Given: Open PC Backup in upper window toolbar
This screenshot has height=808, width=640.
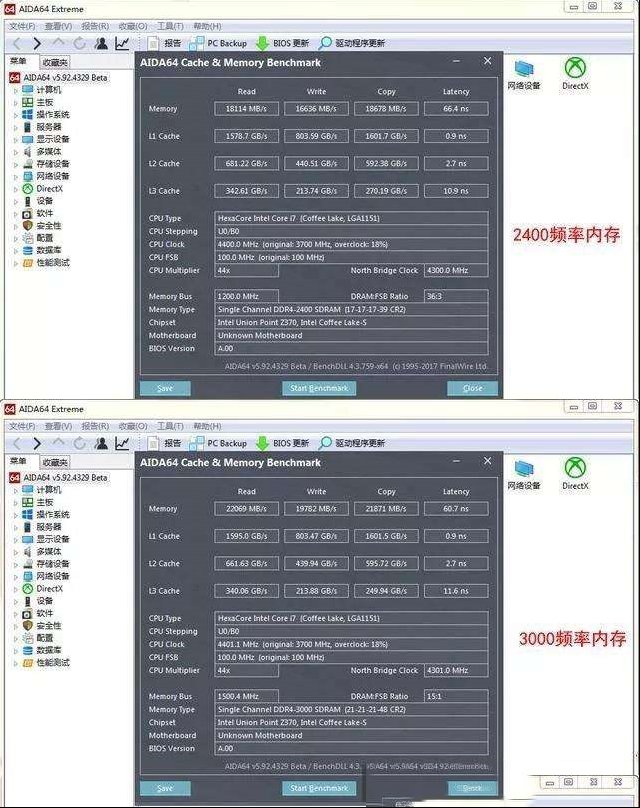Looking at the screenshot, I should tap(217, 43).
